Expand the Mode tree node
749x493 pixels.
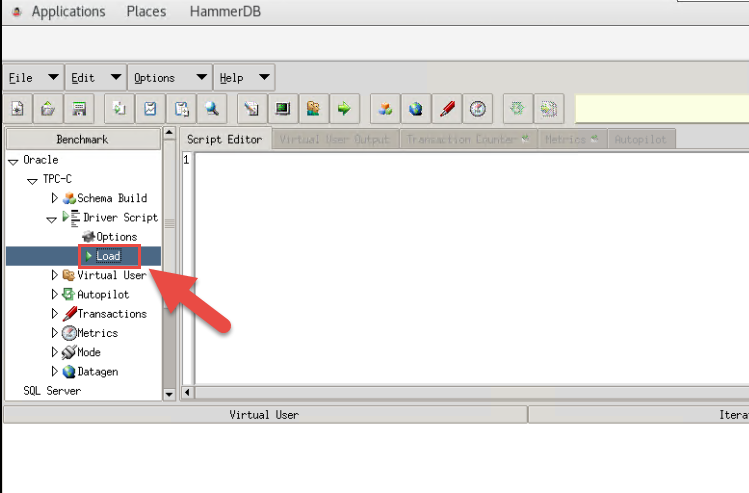coord(54,352)
